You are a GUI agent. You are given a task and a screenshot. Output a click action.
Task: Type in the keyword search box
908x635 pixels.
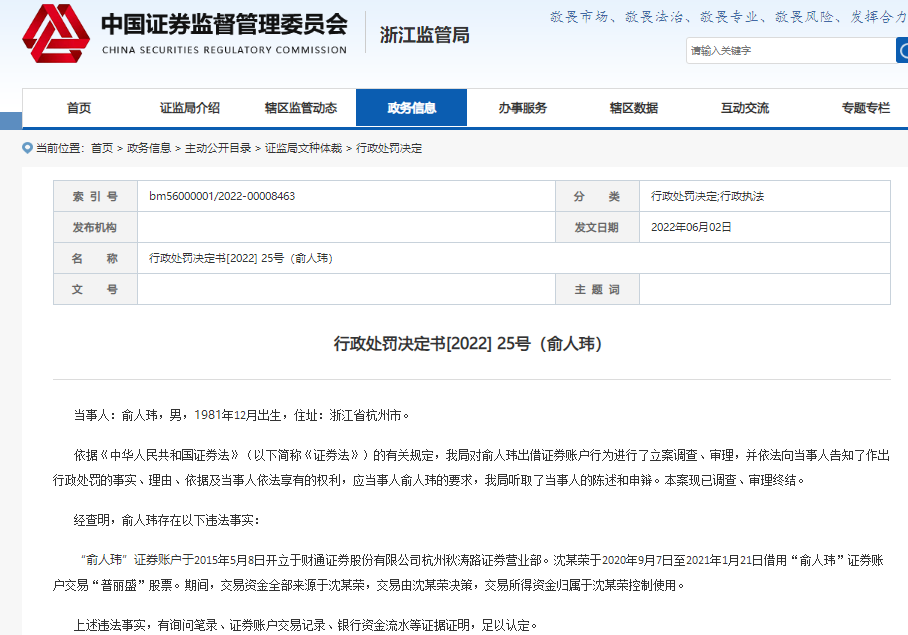tap(788, 50)
